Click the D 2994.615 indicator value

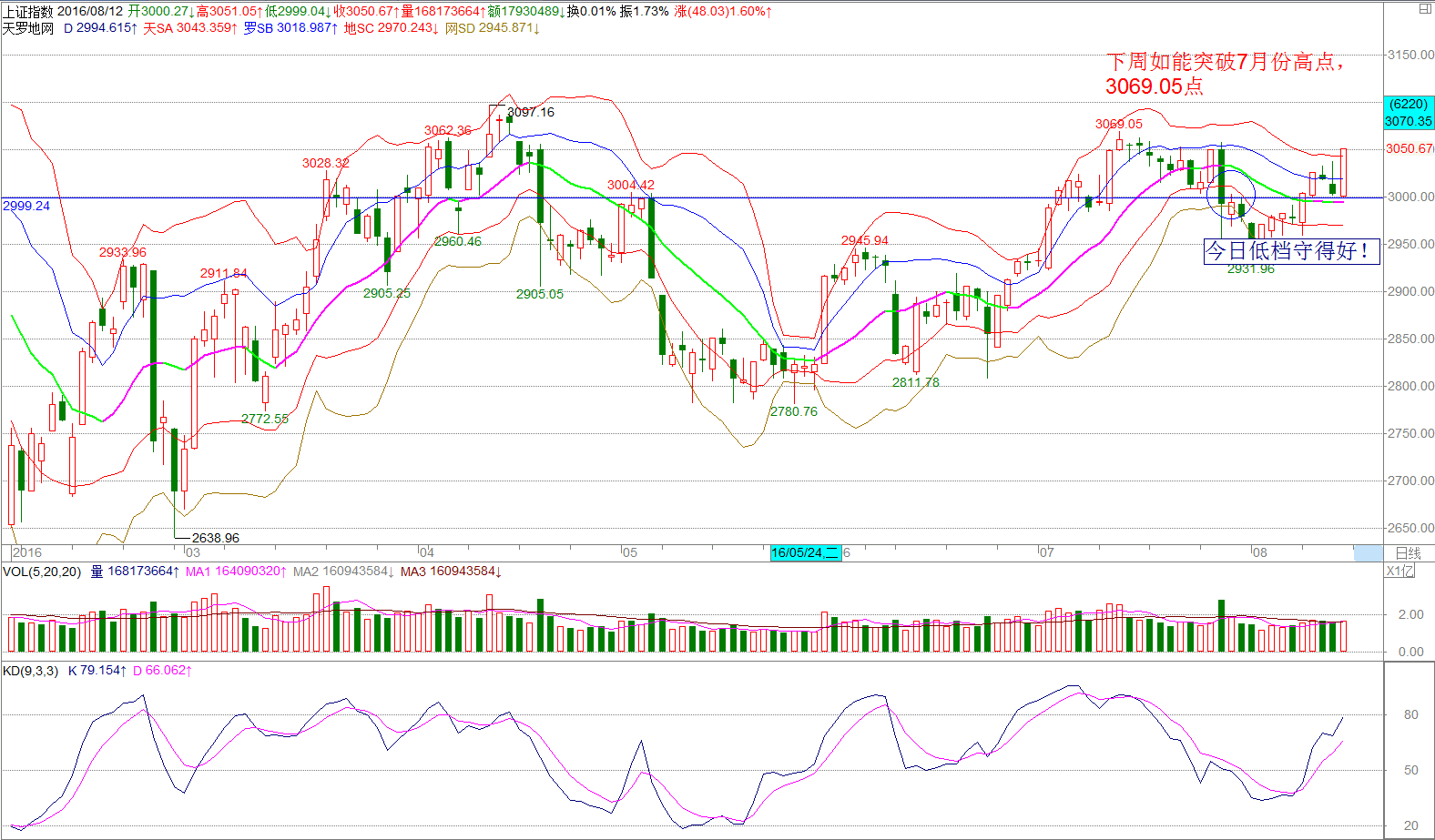(100, 28)
